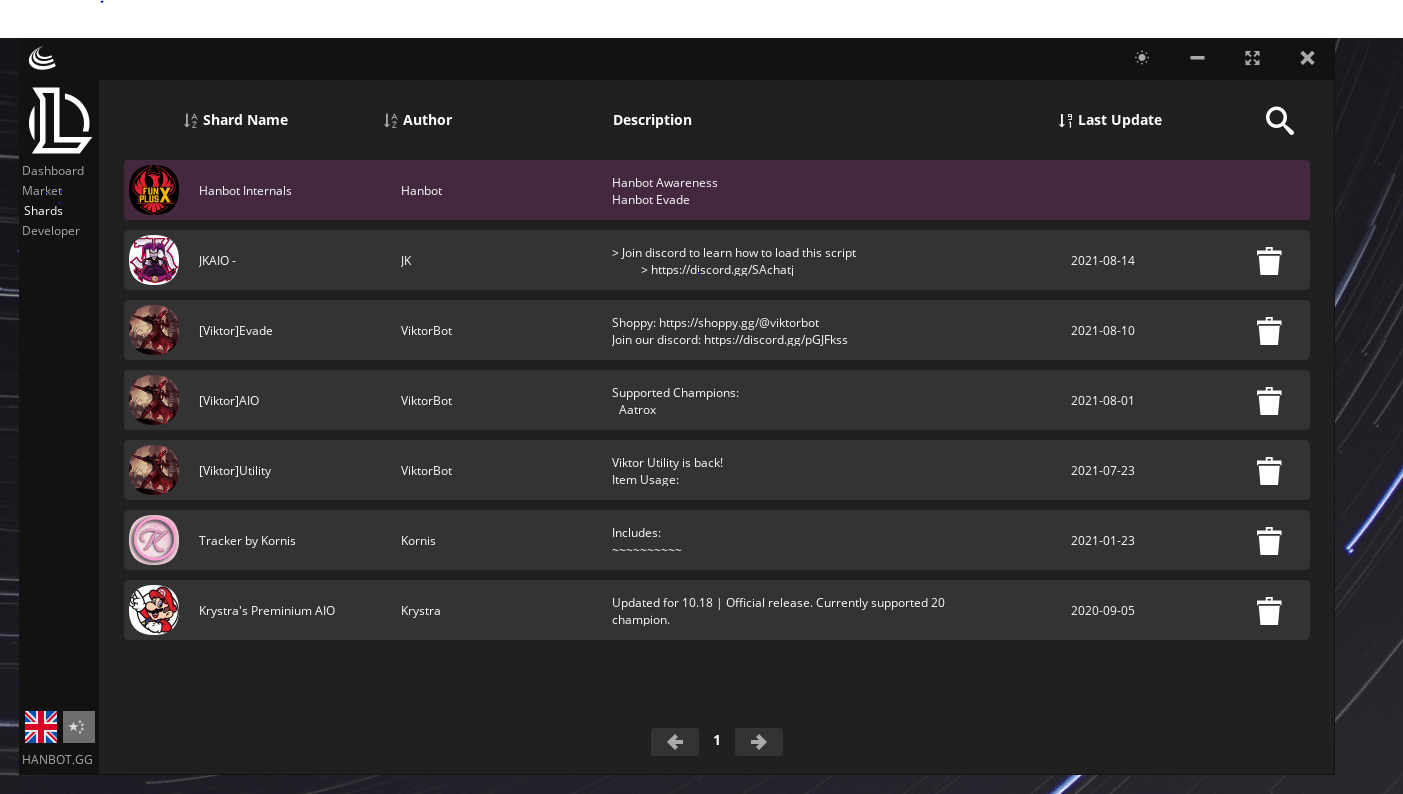Viewport: 1403px width, 794px height.
Task: Click the 2020-09-05 update date
Action: (1102, 611)
